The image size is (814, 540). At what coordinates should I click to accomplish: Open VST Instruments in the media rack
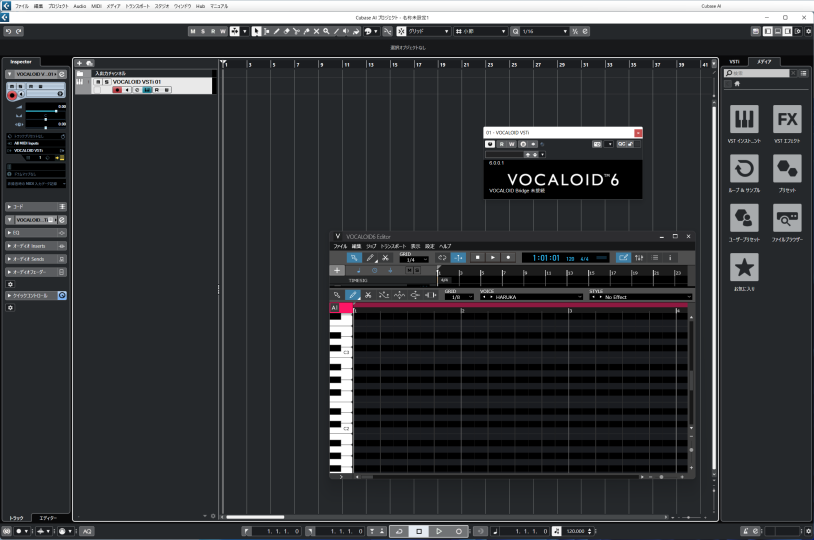(744, 119)
